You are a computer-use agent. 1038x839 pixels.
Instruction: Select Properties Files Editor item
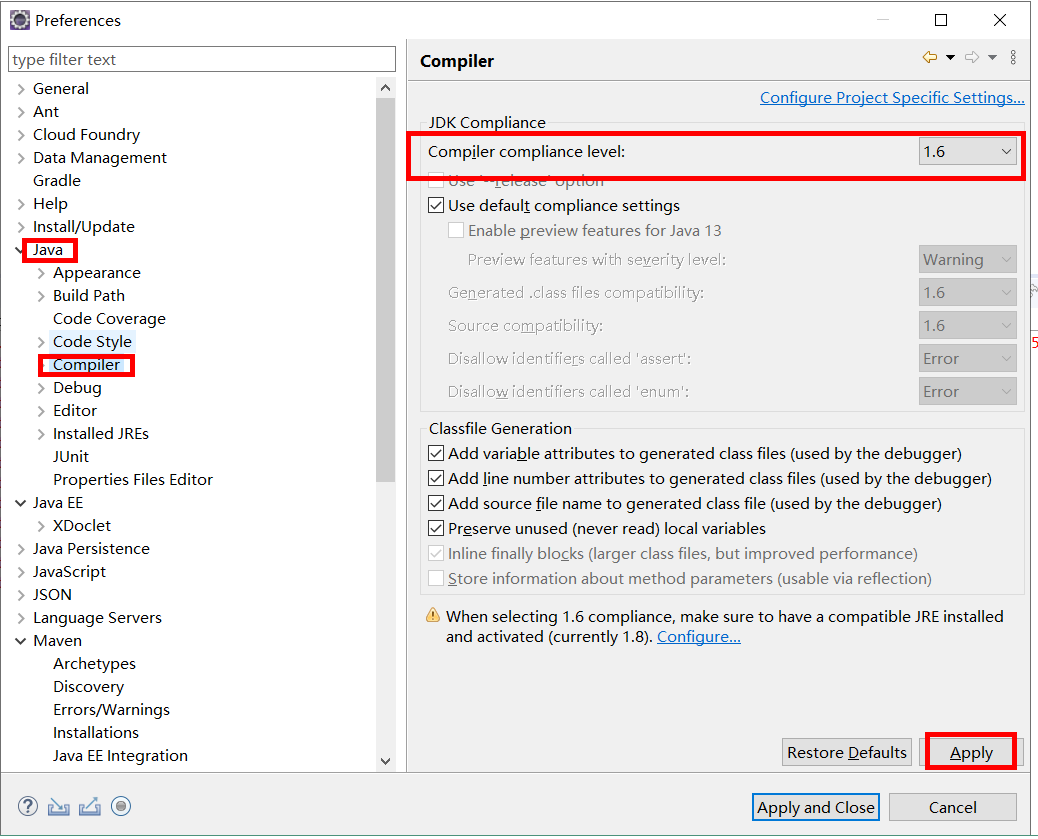[133, 480]
